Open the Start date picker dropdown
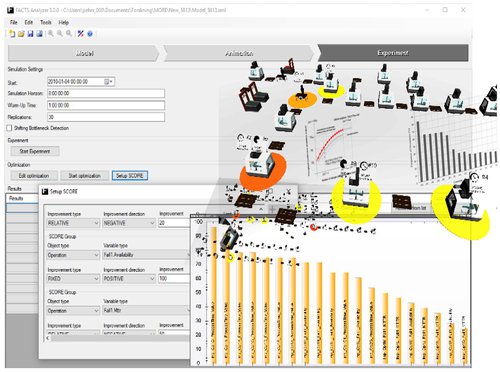 tap(109, 82)
